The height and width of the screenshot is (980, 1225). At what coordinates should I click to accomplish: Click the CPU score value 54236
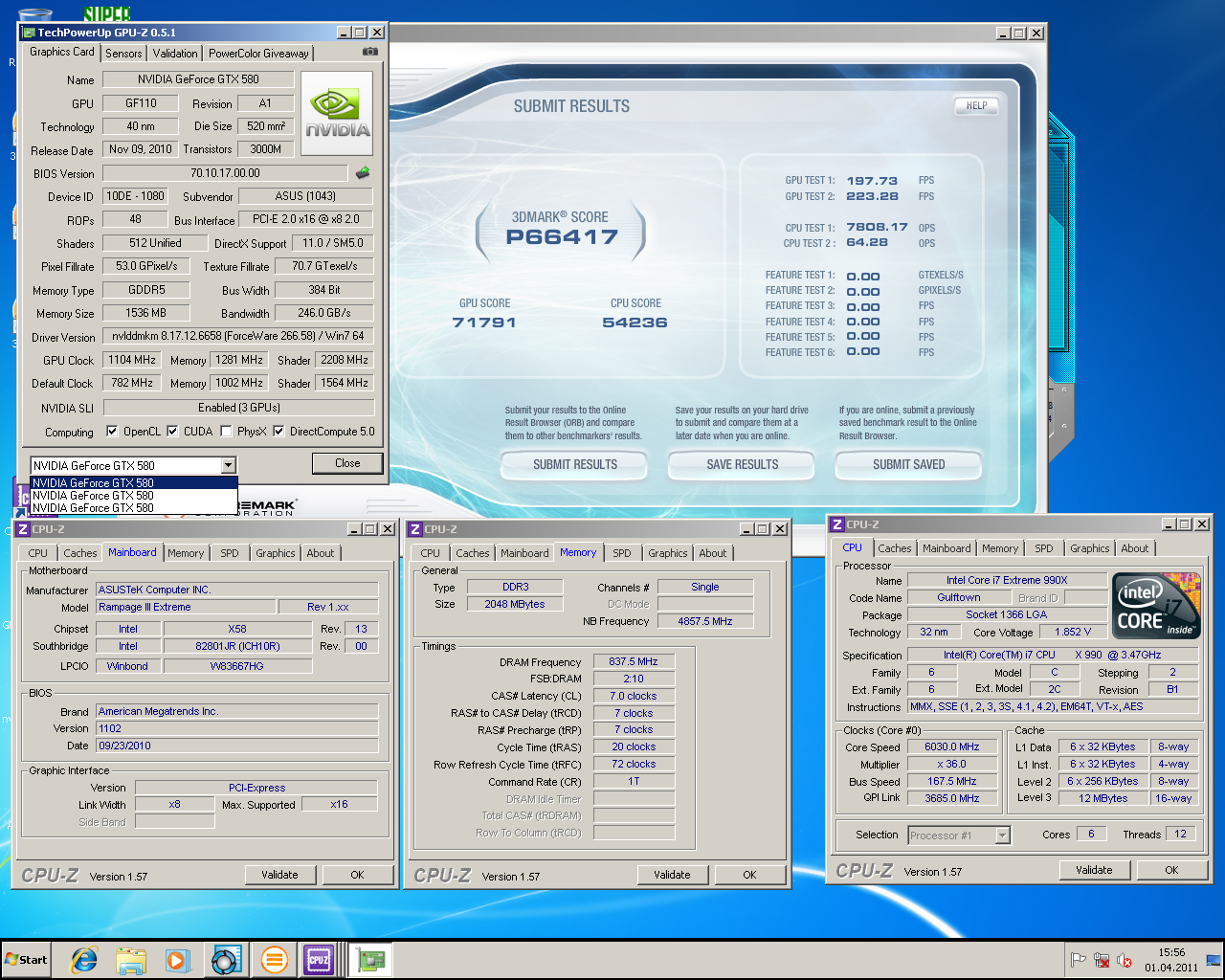tap(635, 323)
